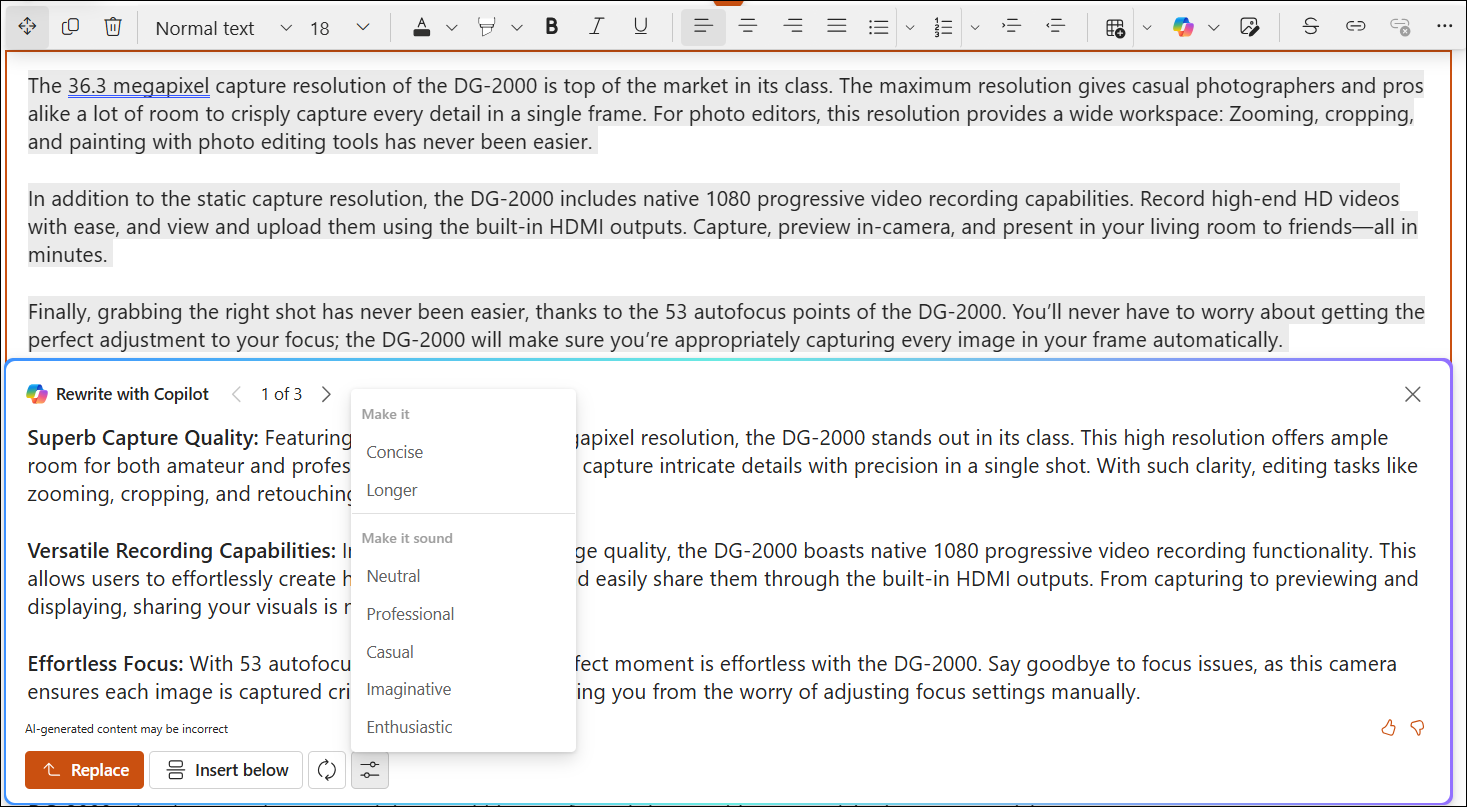Apply strikethrough formatting
Screen dimensions: 1467x807
coord(1310,26)
